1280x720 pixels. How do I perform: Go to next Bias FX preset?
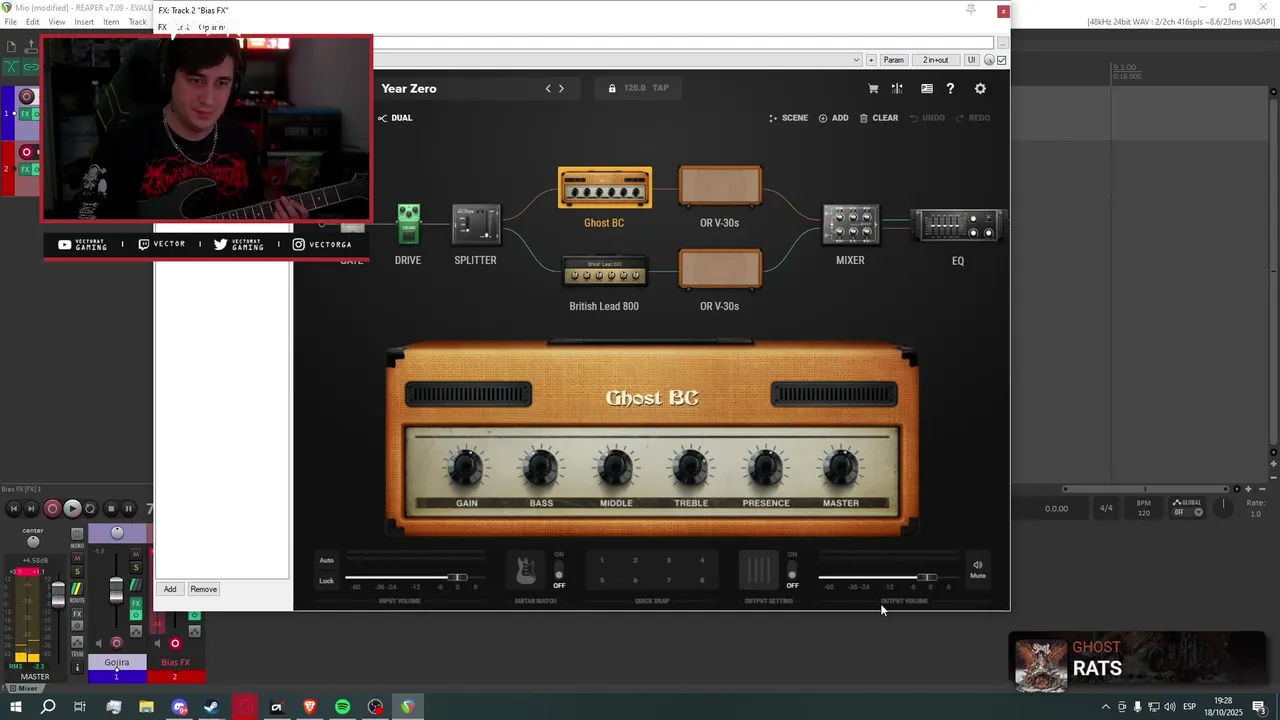pos(561,88)
